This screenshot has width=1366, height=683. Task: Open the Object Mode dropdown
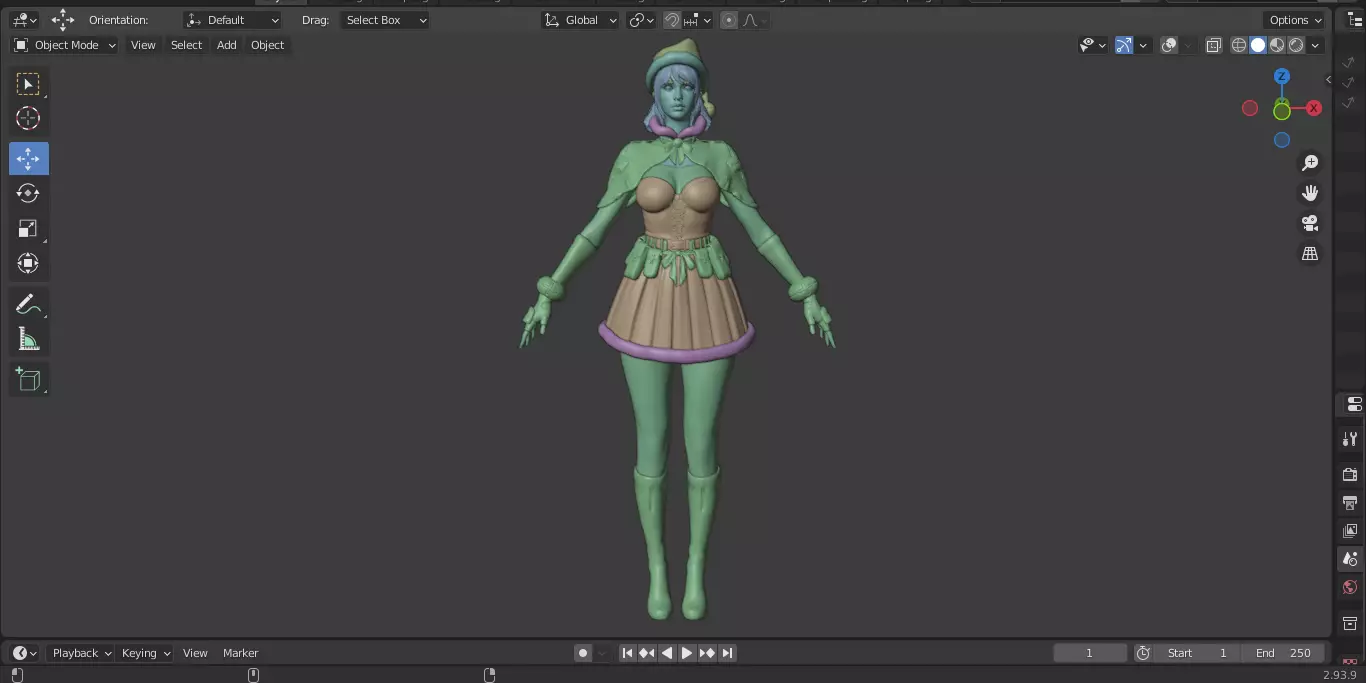point(65,45)
